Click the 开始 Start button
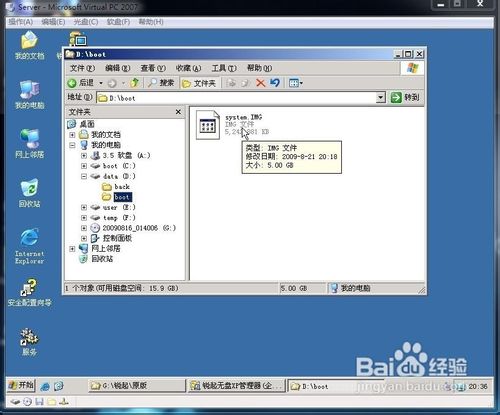The image size is (500, 415). tap(21, 386)
